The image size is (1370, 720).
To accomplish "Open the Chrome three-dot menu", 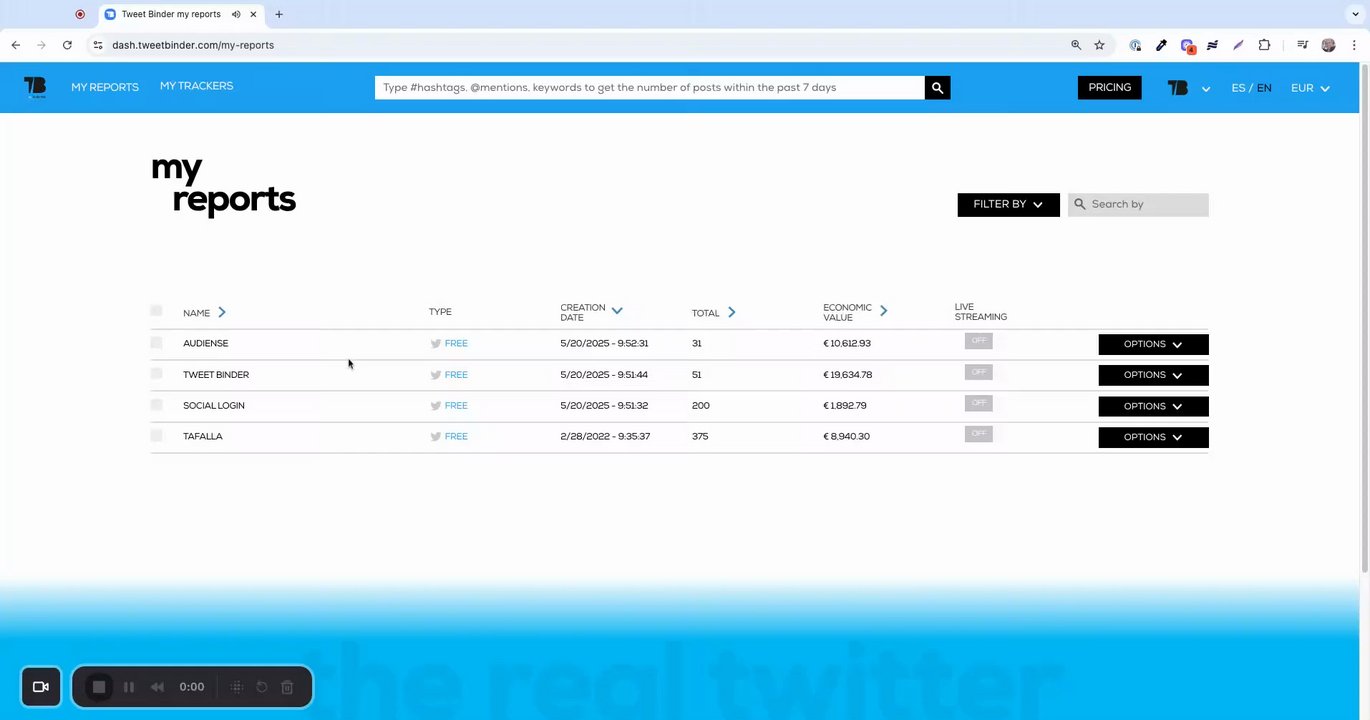I will click(x=1354, y=45).
